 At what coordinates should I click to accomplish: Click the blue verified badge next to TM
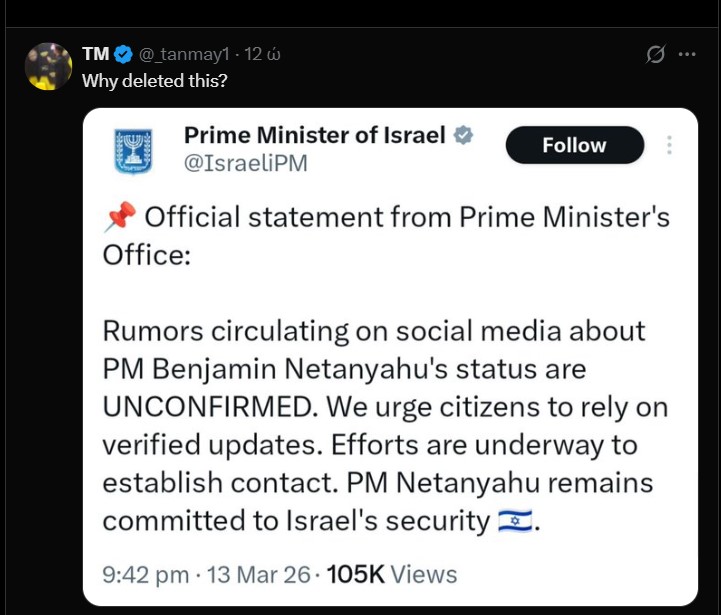click(123, 54)
